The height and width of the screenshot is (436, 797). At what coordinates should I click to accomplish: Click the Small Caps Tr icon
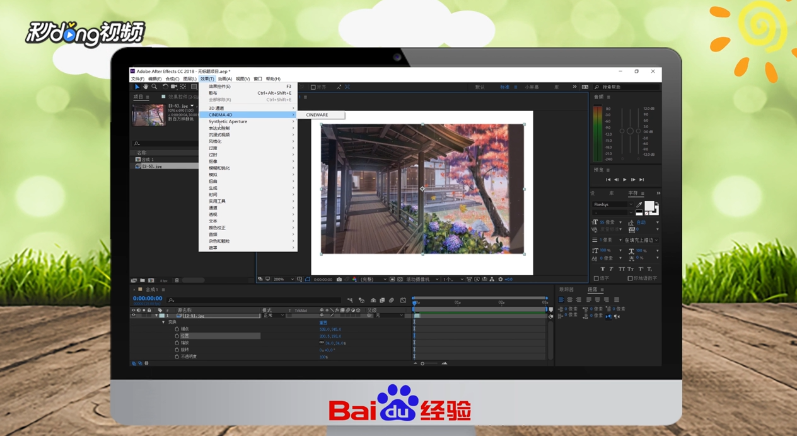click(630, 269)
